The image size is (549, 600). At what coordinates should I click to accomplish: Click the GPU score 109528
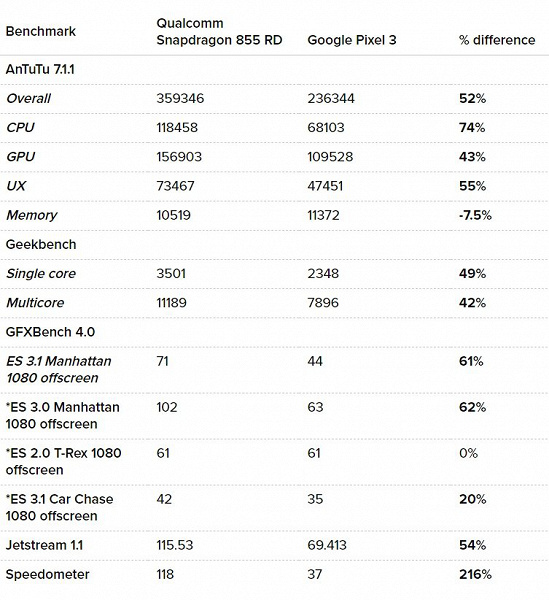[330, 157]
